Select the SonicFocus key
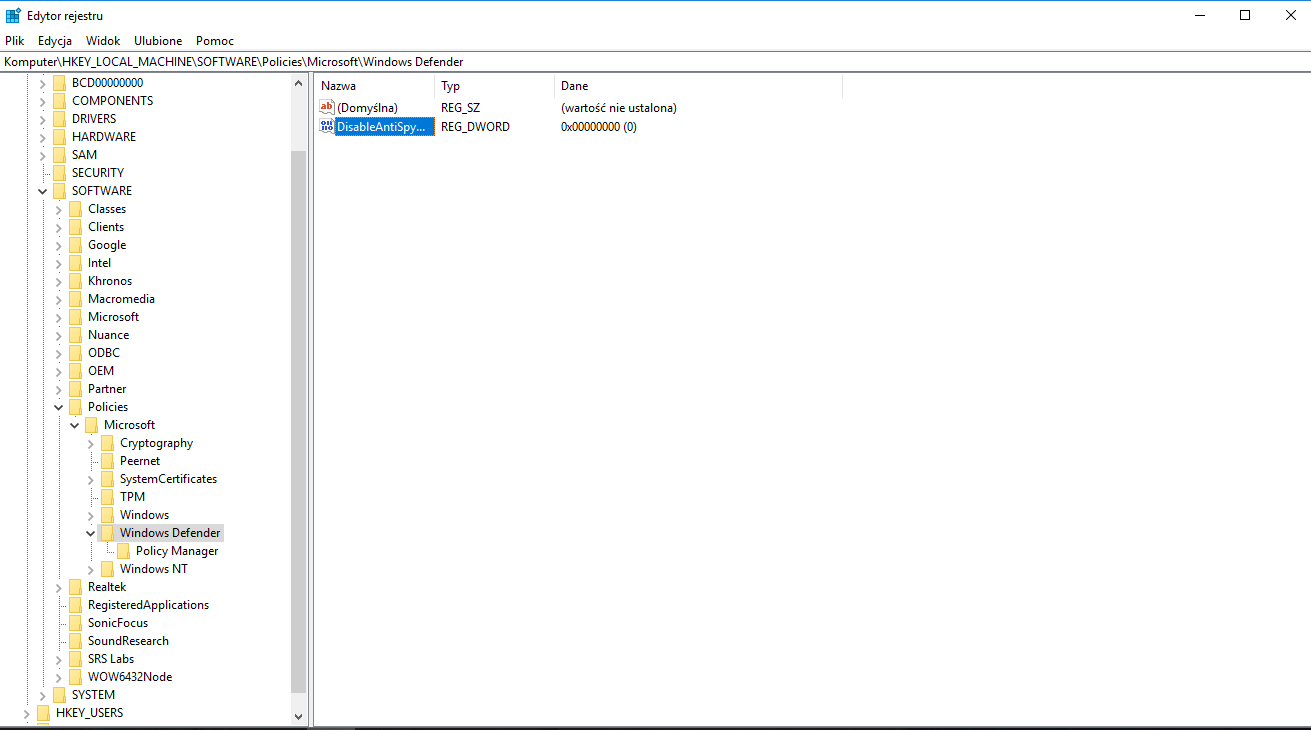The height and width of the screenshot is (730, 1311). [118, 623]
